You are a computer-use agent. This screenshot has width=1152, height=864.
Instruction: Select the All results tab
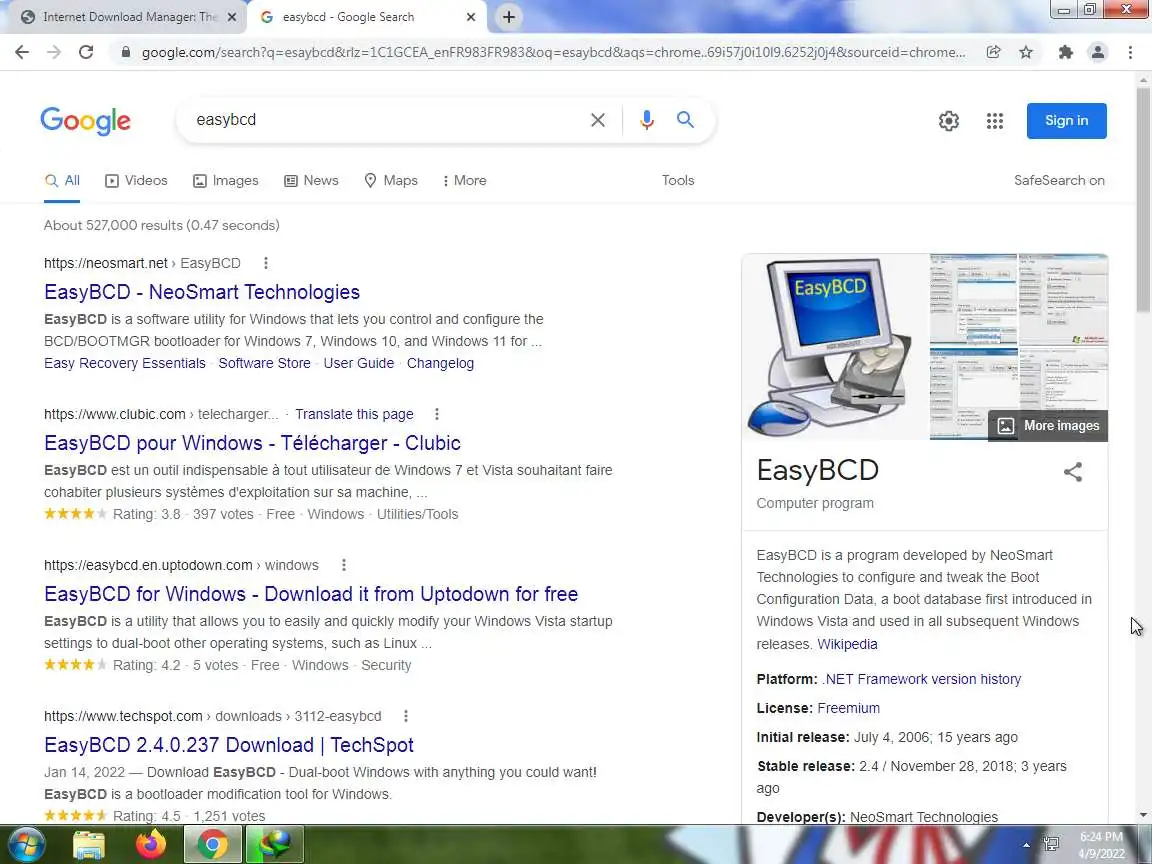pos(62,181)
